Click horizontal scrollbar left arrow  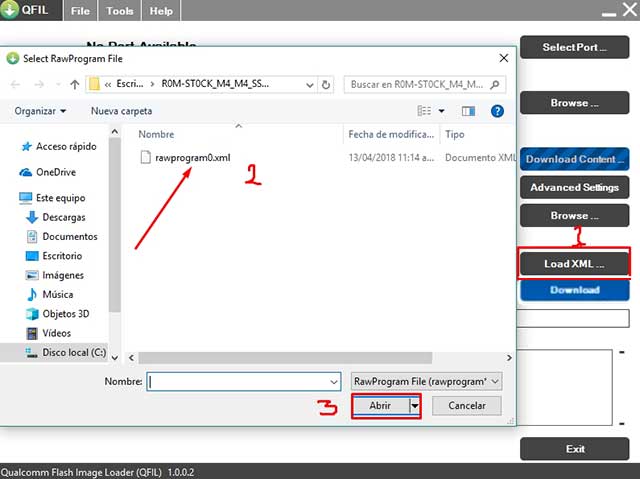[131, 358]
